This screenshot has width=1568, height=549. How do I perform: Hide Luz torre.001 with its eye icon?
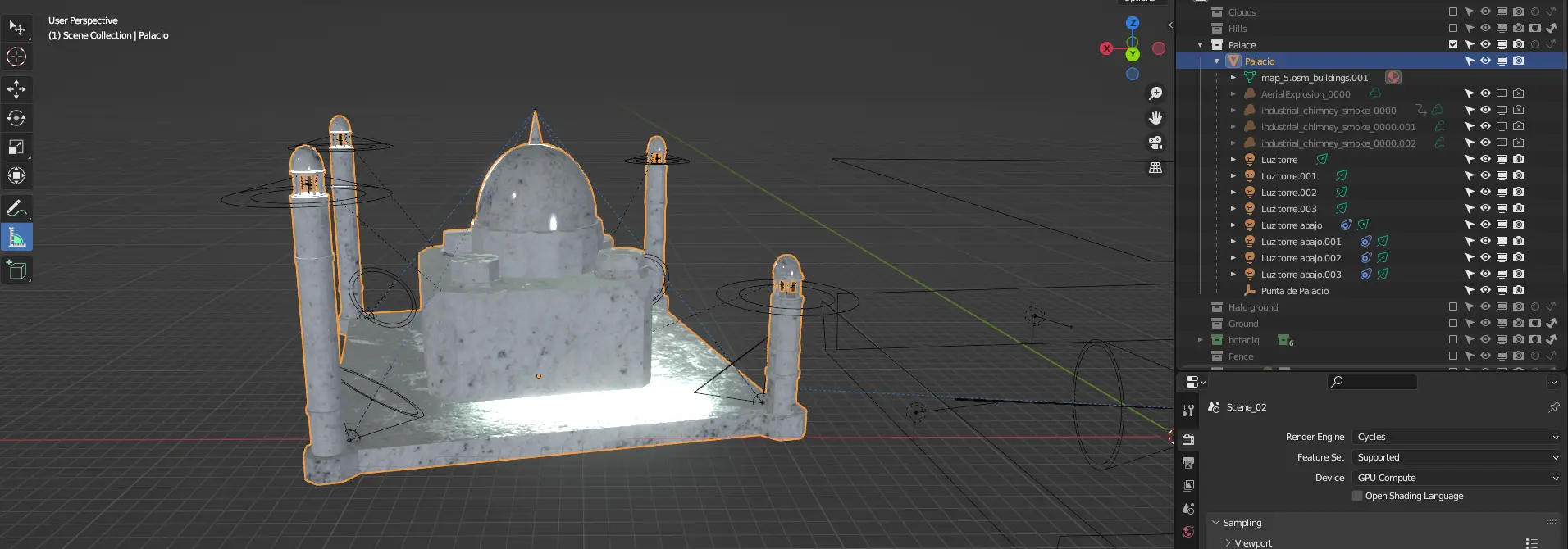pos(1485,175)
